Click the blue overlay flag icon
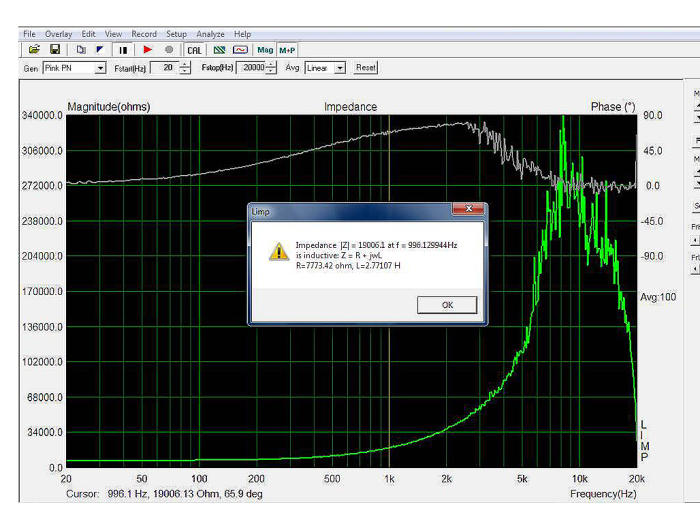This screenshot has width=700, height=526. (x=100, y=50)
